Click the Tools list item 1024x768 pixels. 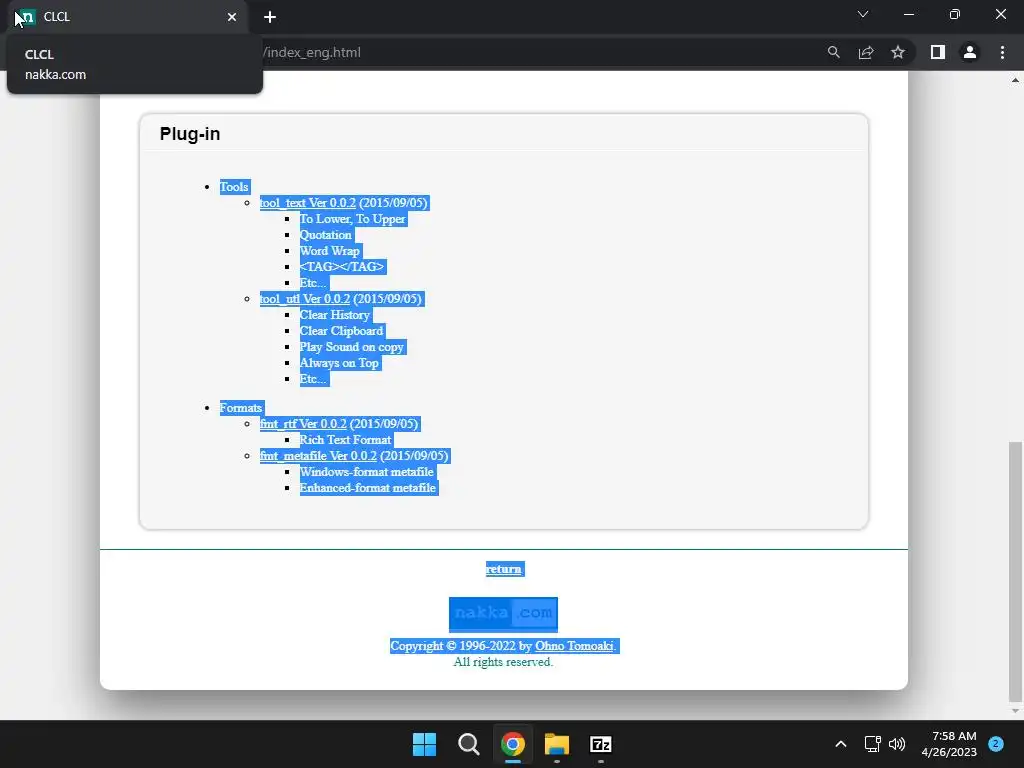[x=234, y=187]
